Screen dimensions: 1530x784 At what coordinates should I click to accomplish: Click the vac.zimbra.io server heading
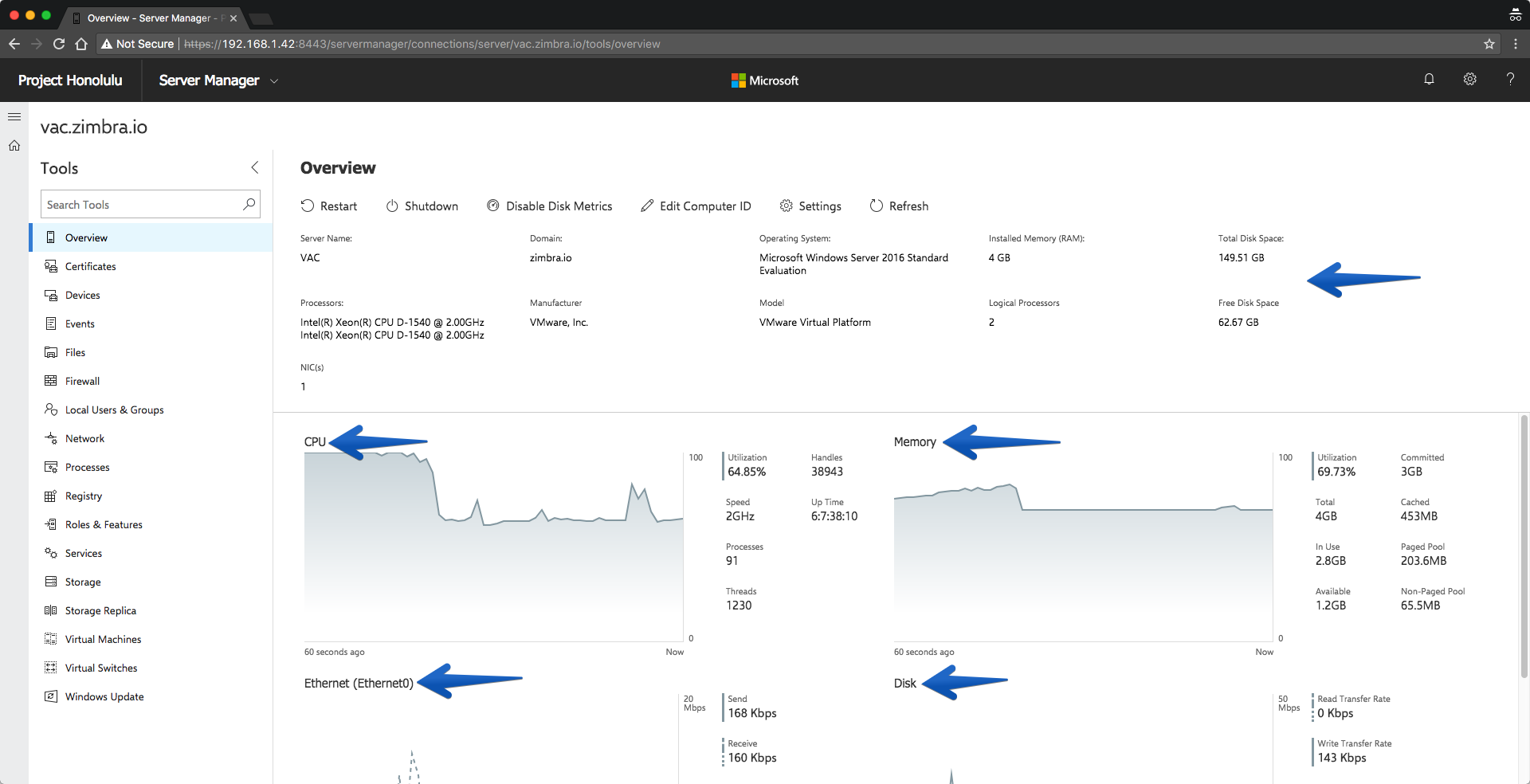pyautogui.click(x=94, y=127)
